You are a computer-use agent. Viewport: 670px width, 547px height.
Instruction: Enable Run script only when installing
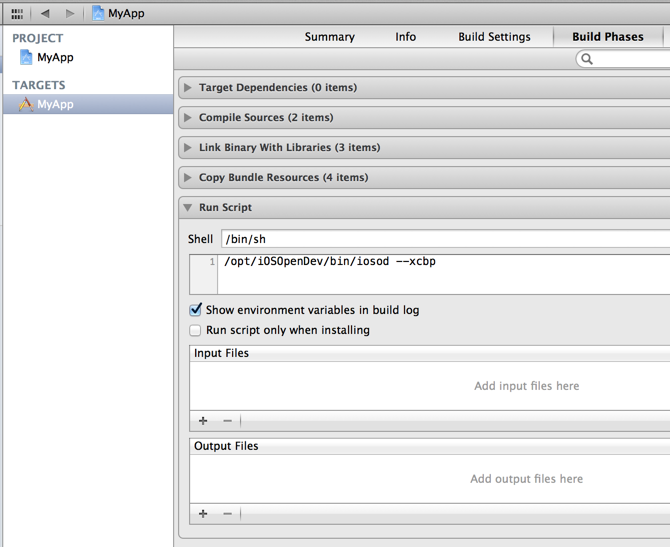click(196, 330)
